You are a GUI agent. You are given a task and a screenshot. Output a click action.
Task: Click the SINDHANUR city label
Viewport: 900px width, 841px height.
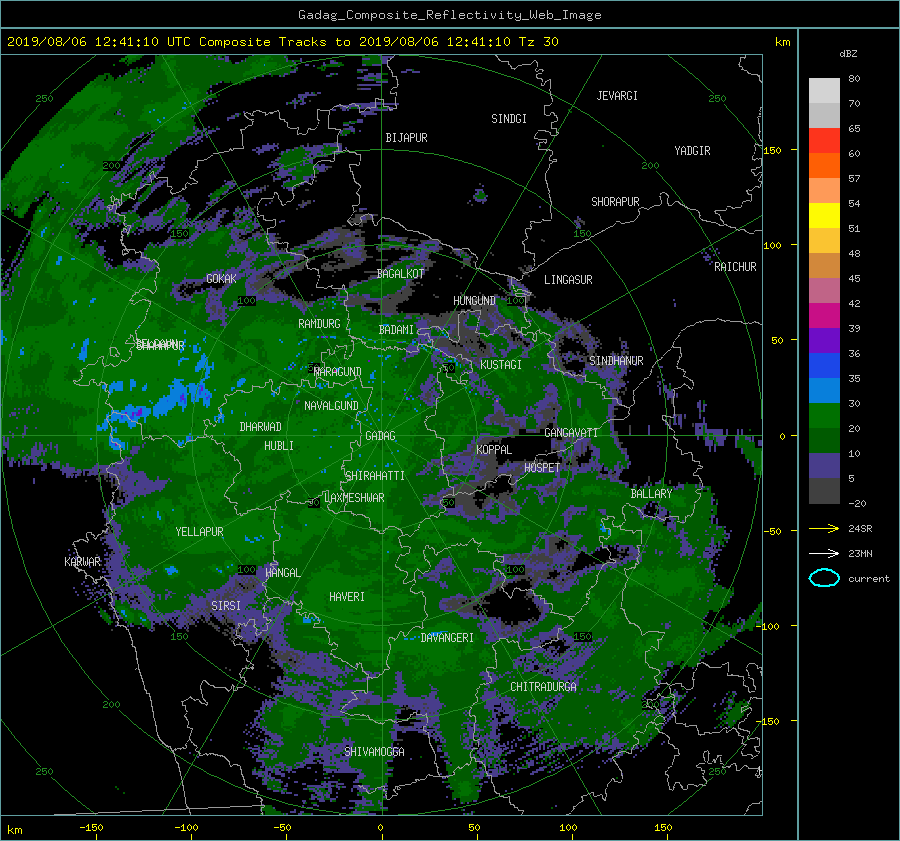616,361
